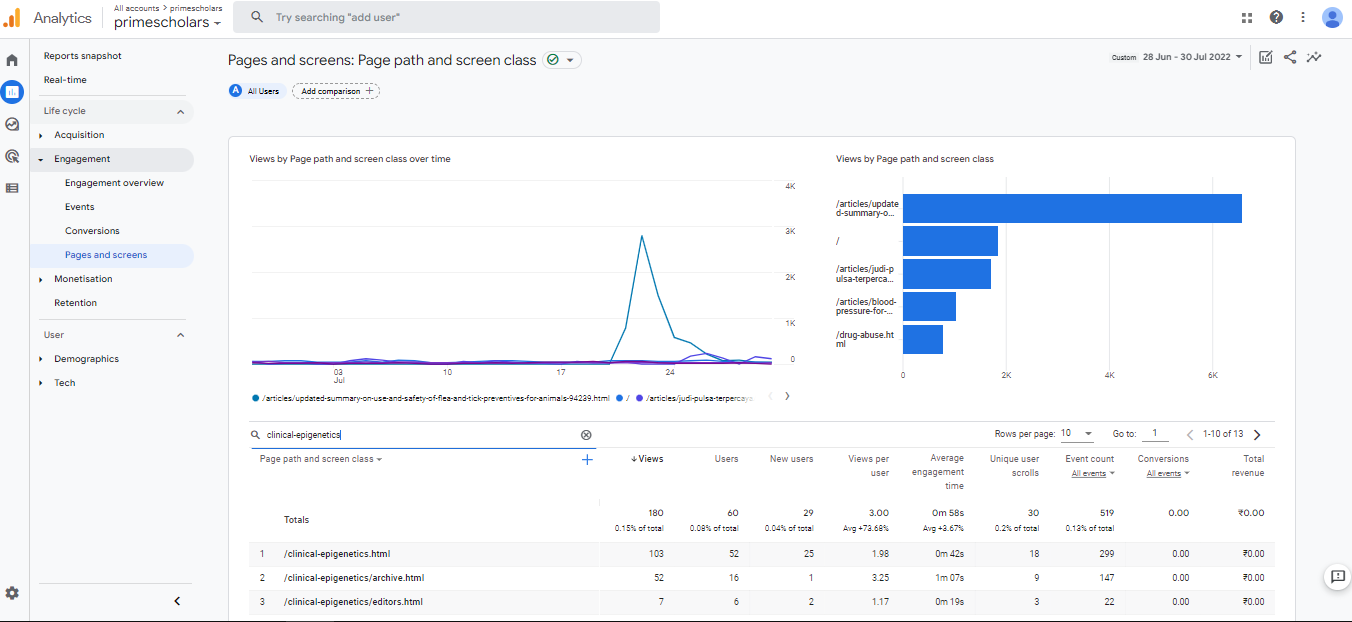
Task: Open the date range picker dropdown
Action: point(1192,57)
